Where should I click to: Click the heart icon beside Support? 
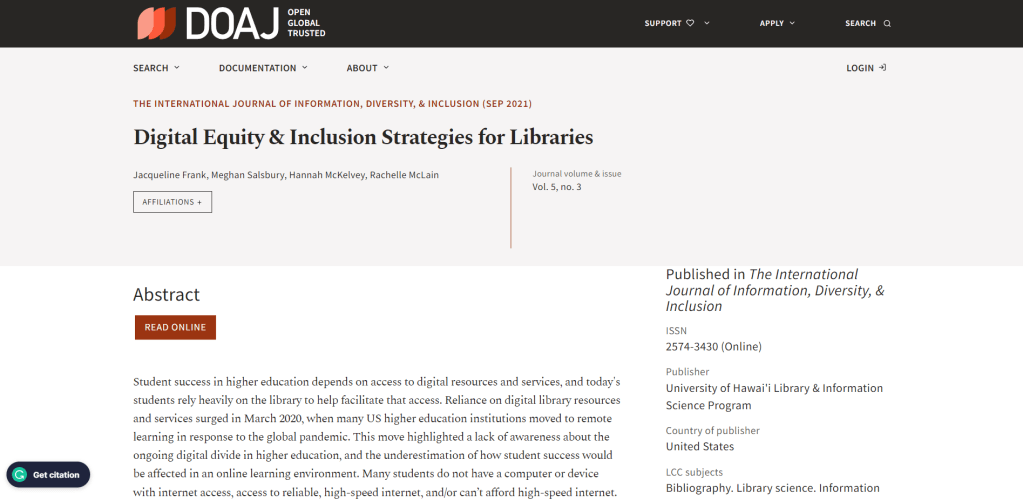click(690, 23)
